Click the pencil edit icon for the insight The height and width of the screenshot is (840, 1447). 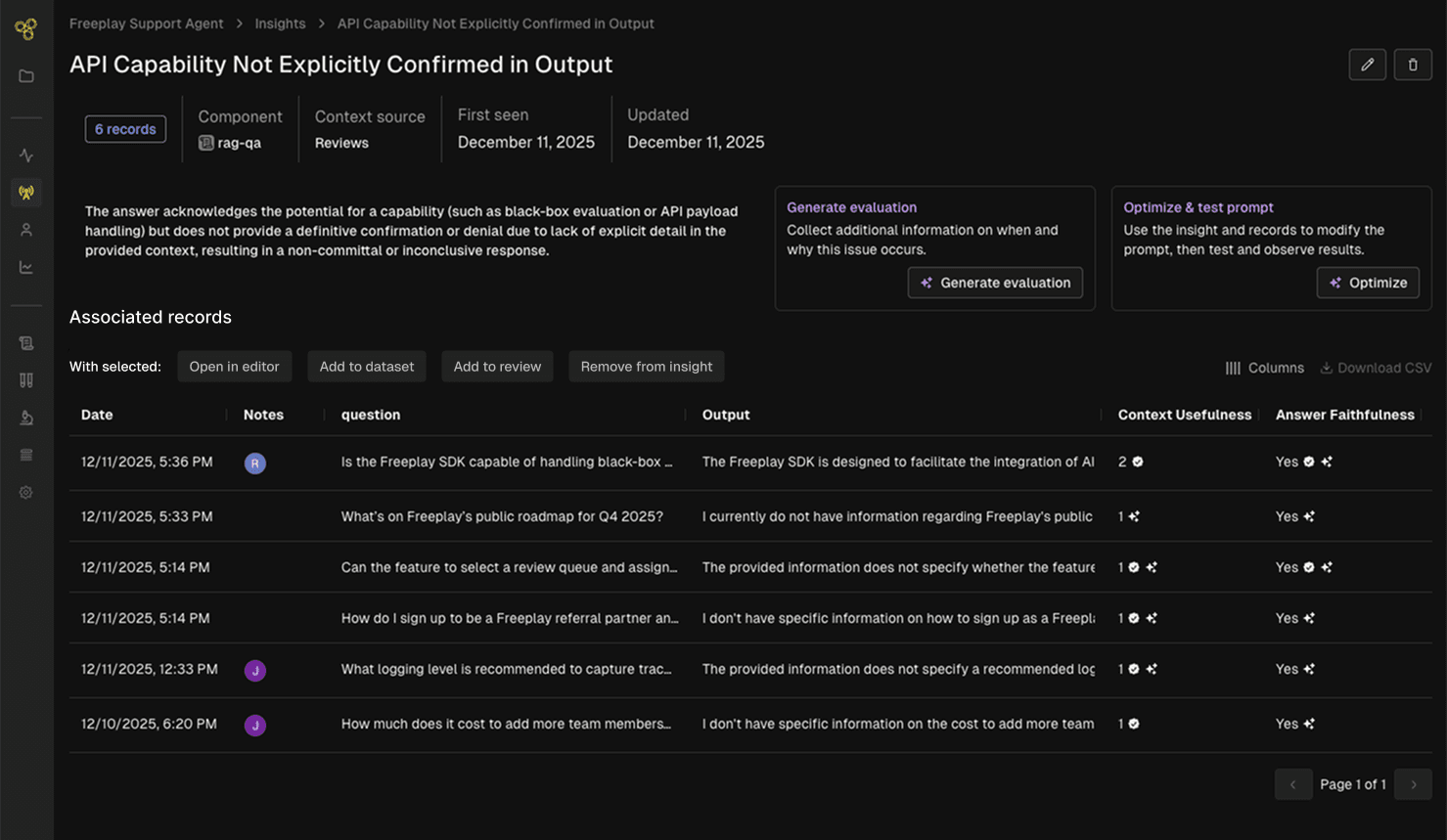[1367, 65]
